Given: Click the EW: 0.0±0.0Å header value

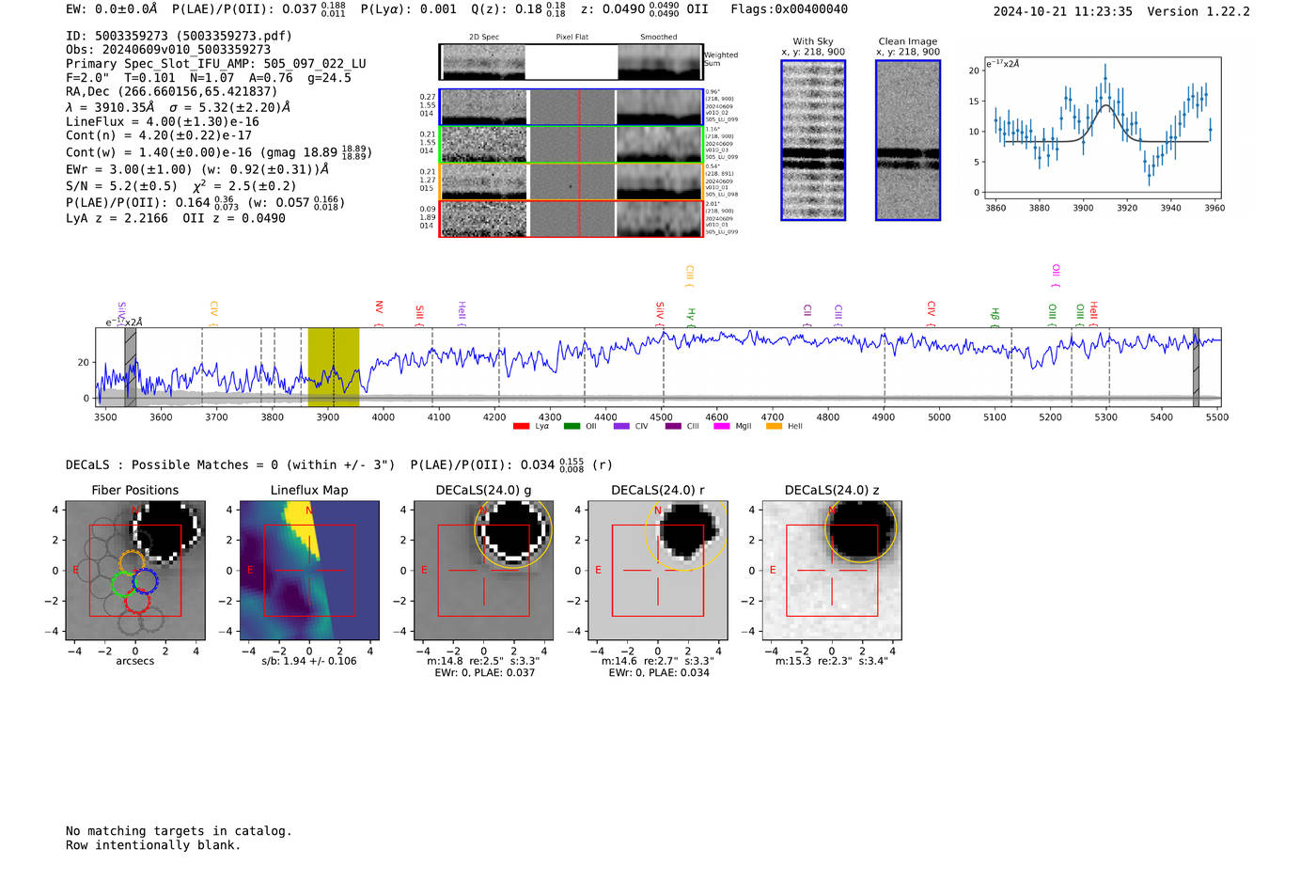Looking at the screenshot, I should click(112, 9).
